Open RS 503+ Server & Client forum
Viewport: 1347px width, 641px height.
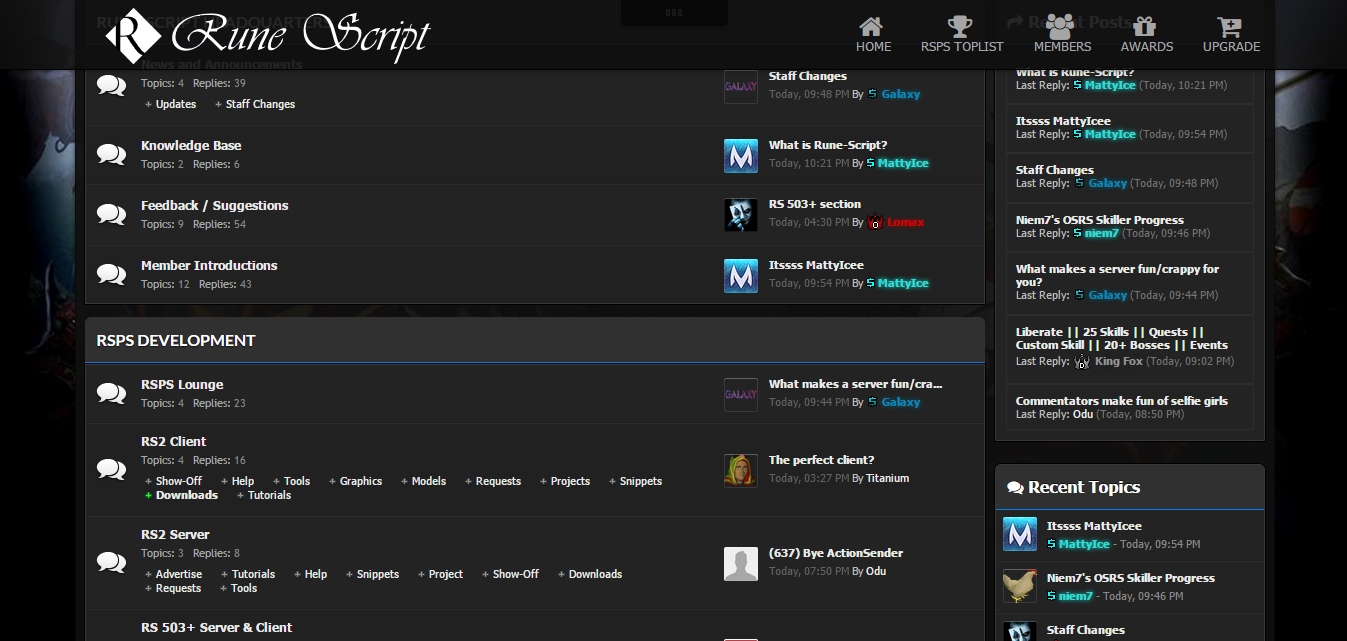(216, 627)
